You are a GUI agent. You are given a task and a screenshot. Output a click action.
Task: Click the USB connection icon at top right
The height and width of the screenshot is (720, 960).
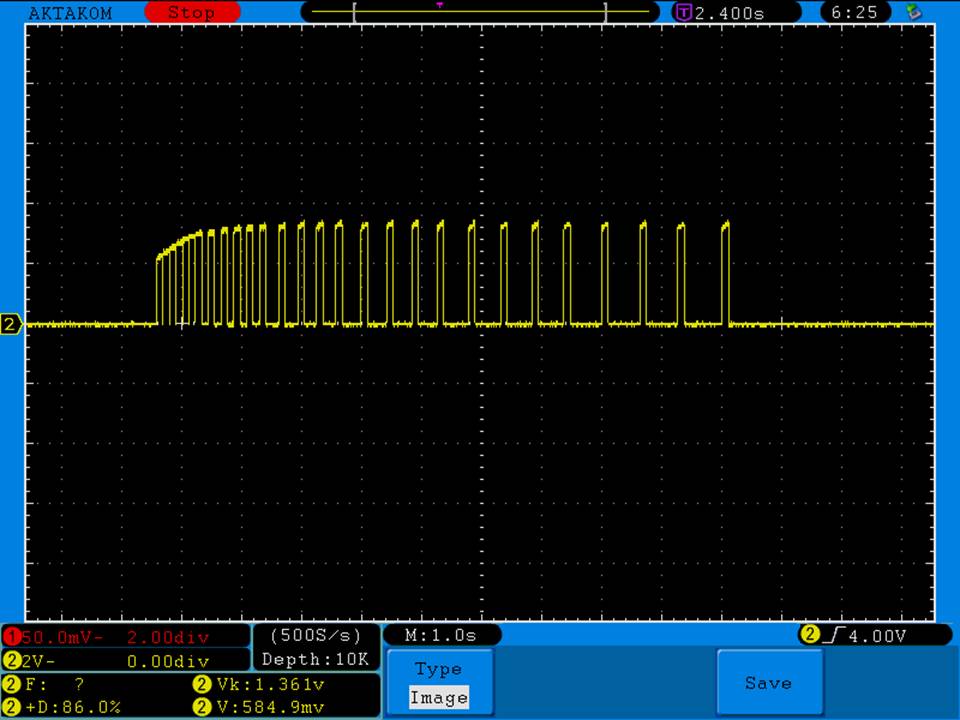click(x=912, y=12)
